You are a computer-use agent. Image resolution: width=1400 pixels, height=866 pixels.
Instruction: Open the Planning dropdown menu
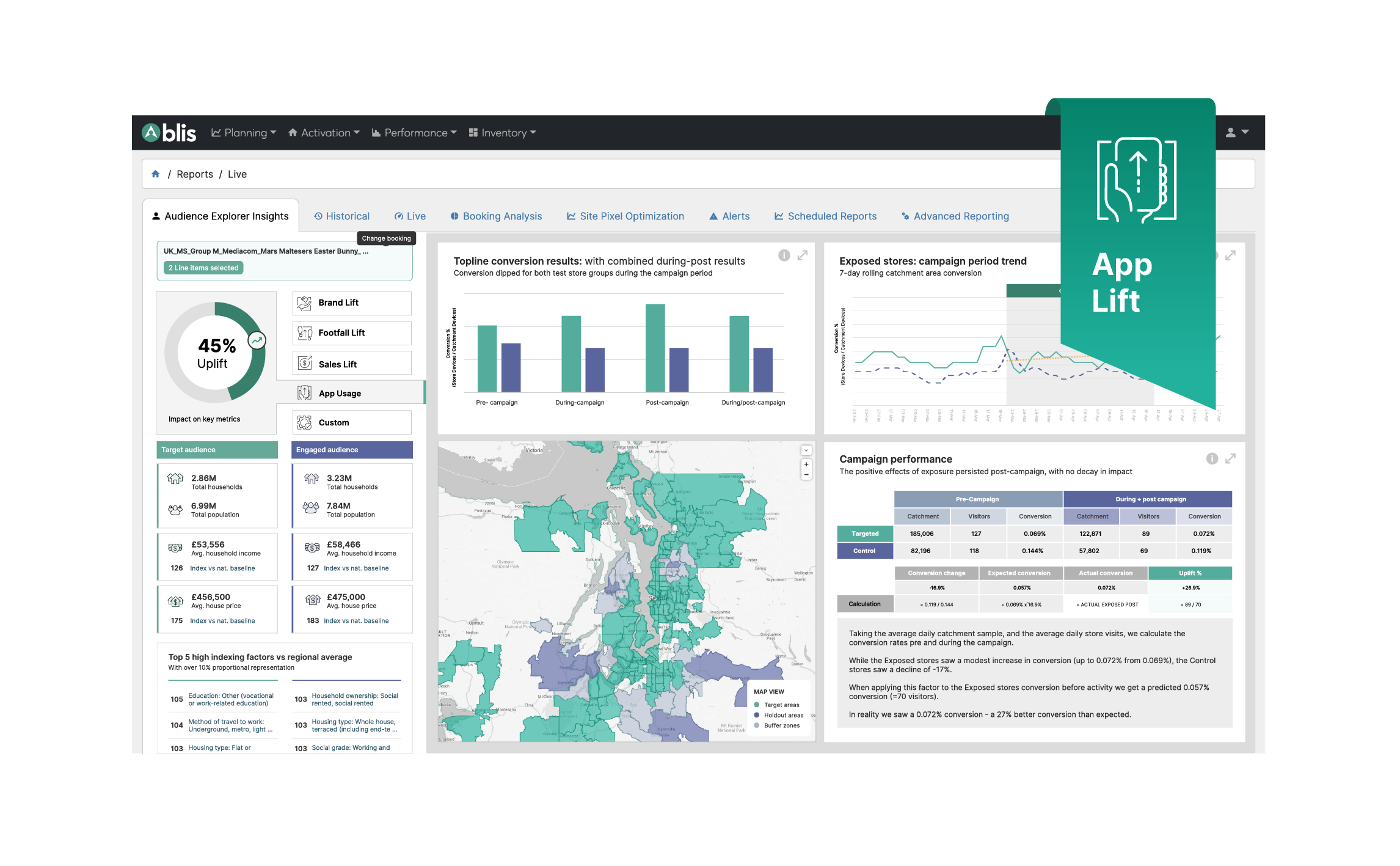pyautogui.click(x=244, y=133)
